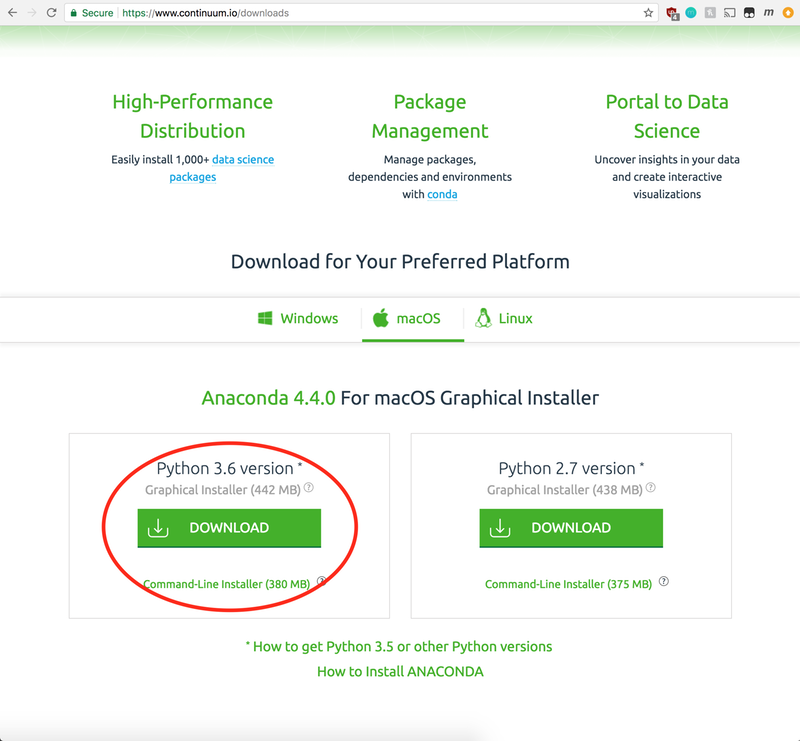Open the 'How to Install ANACONDA' link
Viewport: 800px width, 741px height.
click(400, 672)
